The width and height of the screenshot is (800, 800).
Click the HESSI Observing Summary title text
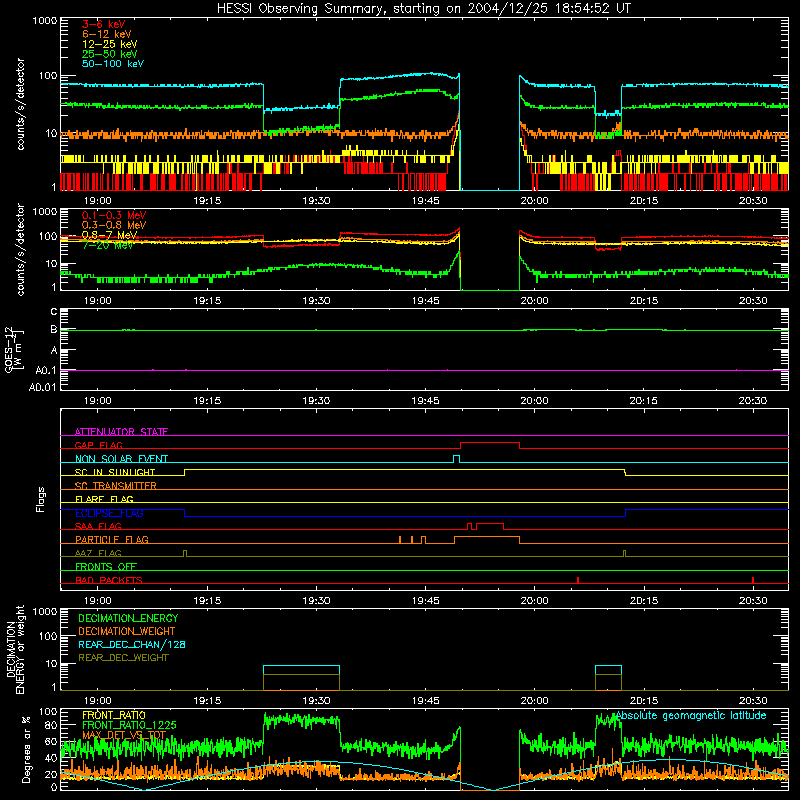click(x=423, y=9)
